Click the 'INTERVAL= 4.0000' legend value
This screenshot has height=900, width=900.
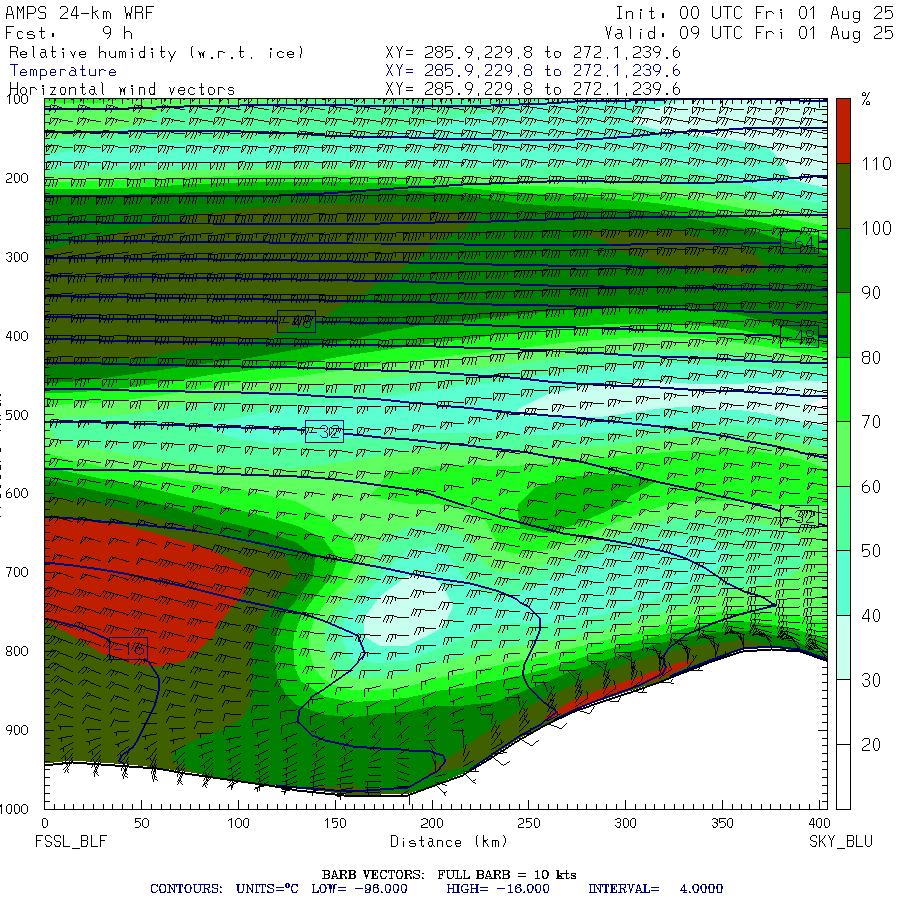(655, 889)
